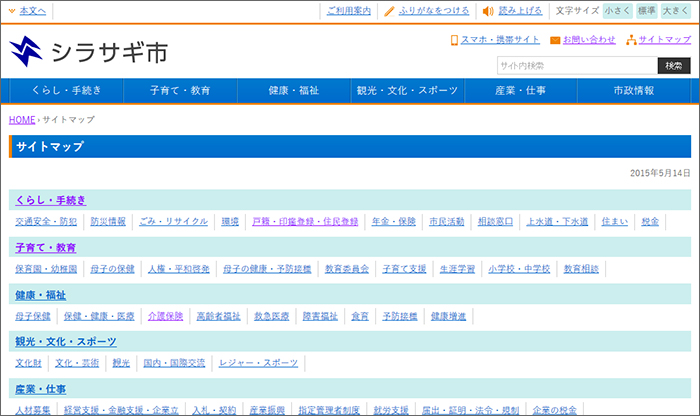Click the sitemap tree icon in header
The image size is (700, 416).
(630, 41)
